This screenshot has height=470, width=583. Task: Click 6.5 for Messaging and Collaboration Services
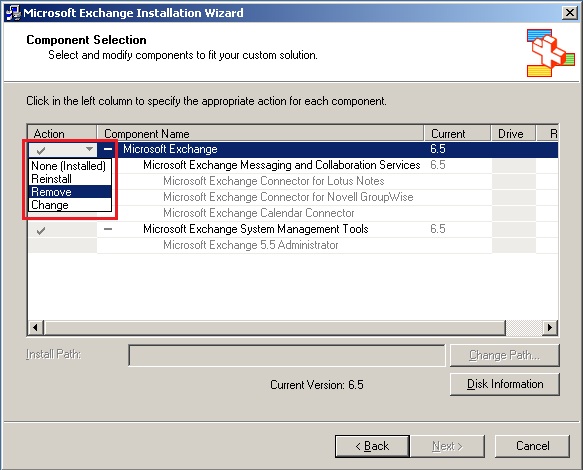tap(438, 165)
